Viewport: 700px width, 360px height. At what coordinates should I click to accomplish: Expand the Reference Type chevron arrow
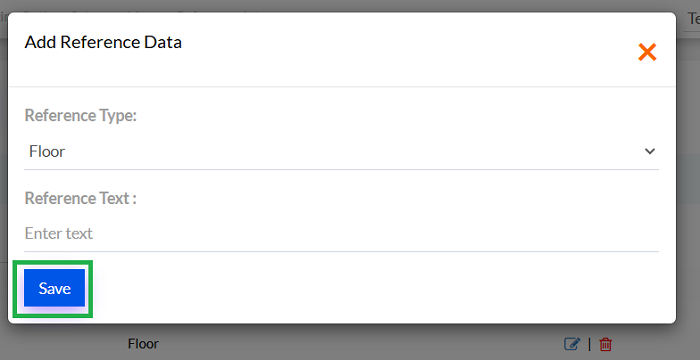coord(650,151)
